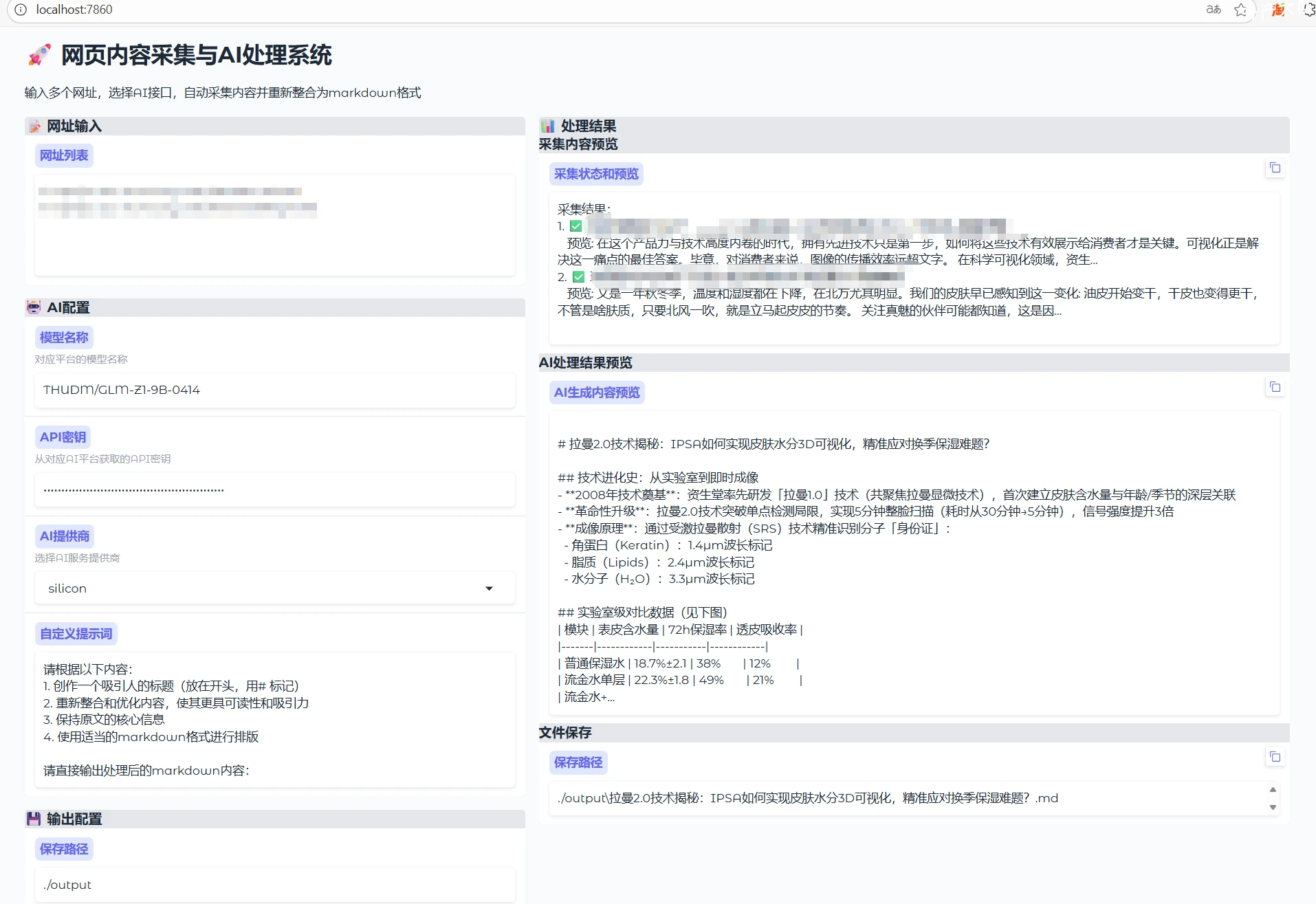Click the AI提供商 label
Image resolution: width=1316 pixels, height=904 pixels.
65,536
